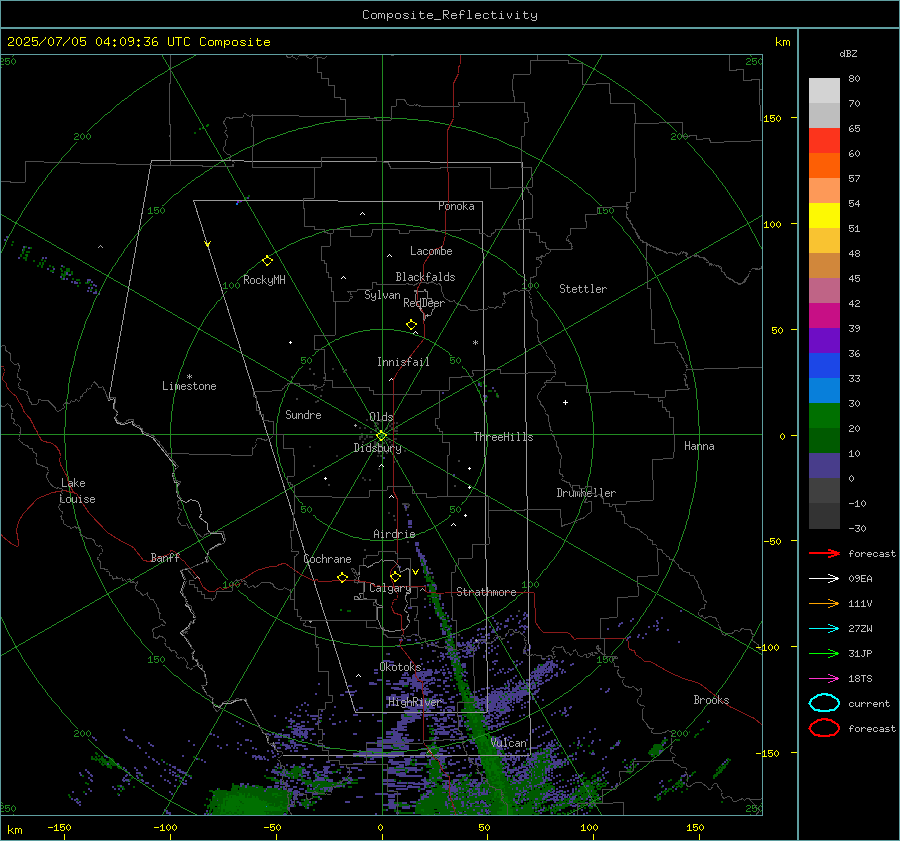Image resolution: width=900 pixels, height=841 pixels.
Task: Select the yellow diamond marker below RedDeer
Action: 412,325
